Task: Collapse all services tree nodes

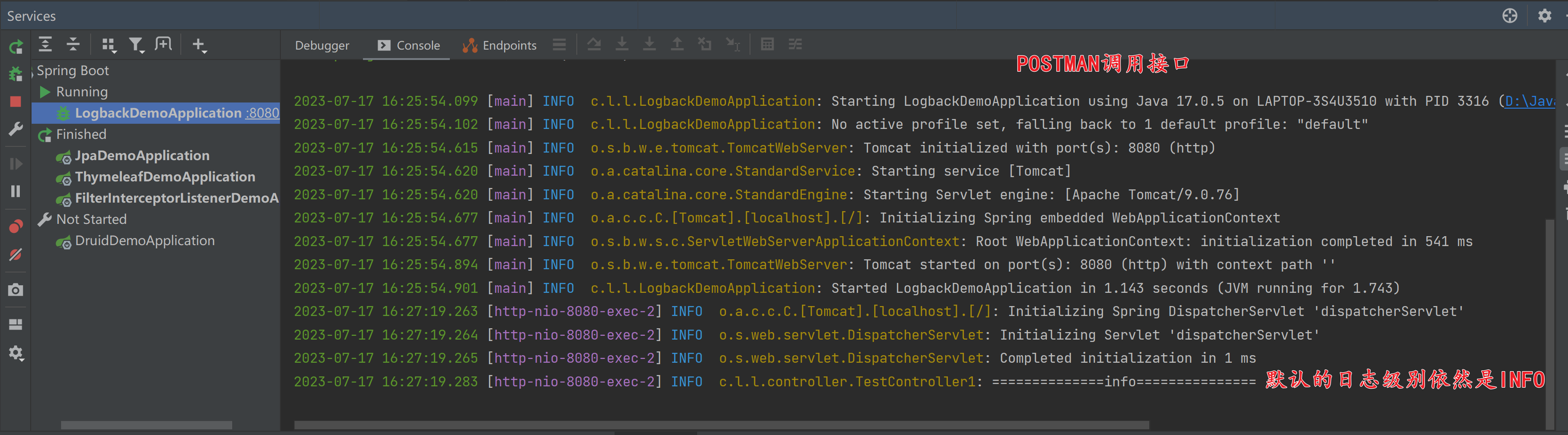Action: click(x=73, y=44)
